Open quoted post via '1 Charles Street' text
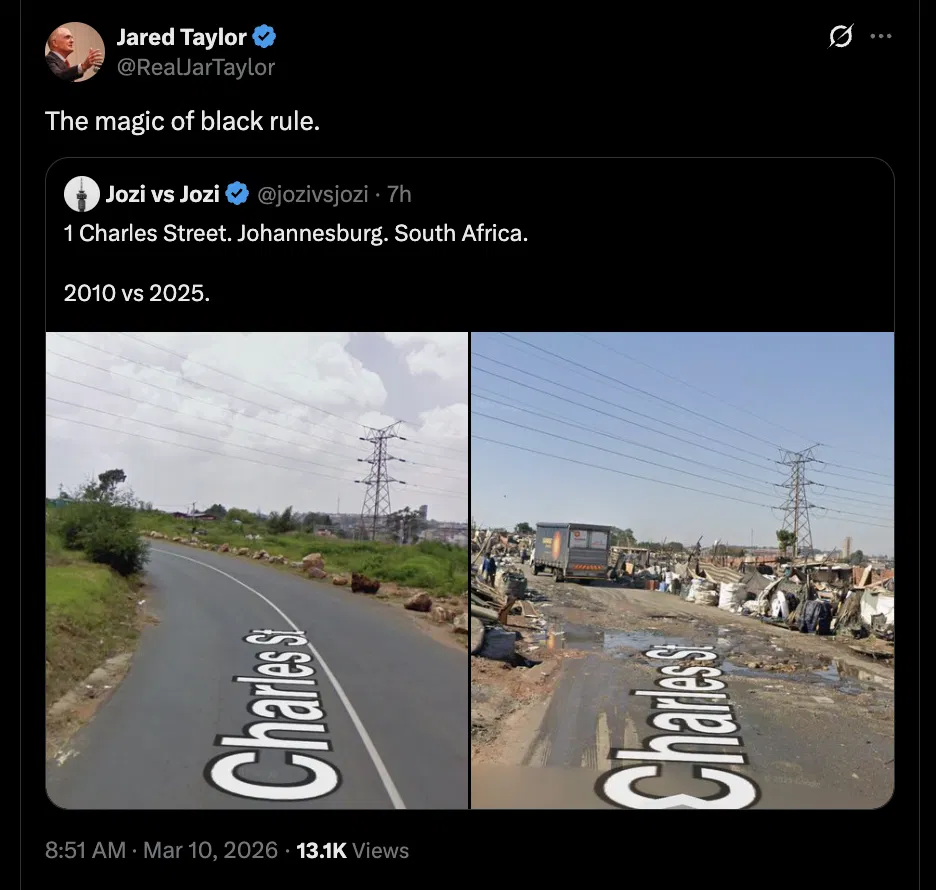This screenshot has height=890, width=936. click(295, 236)
